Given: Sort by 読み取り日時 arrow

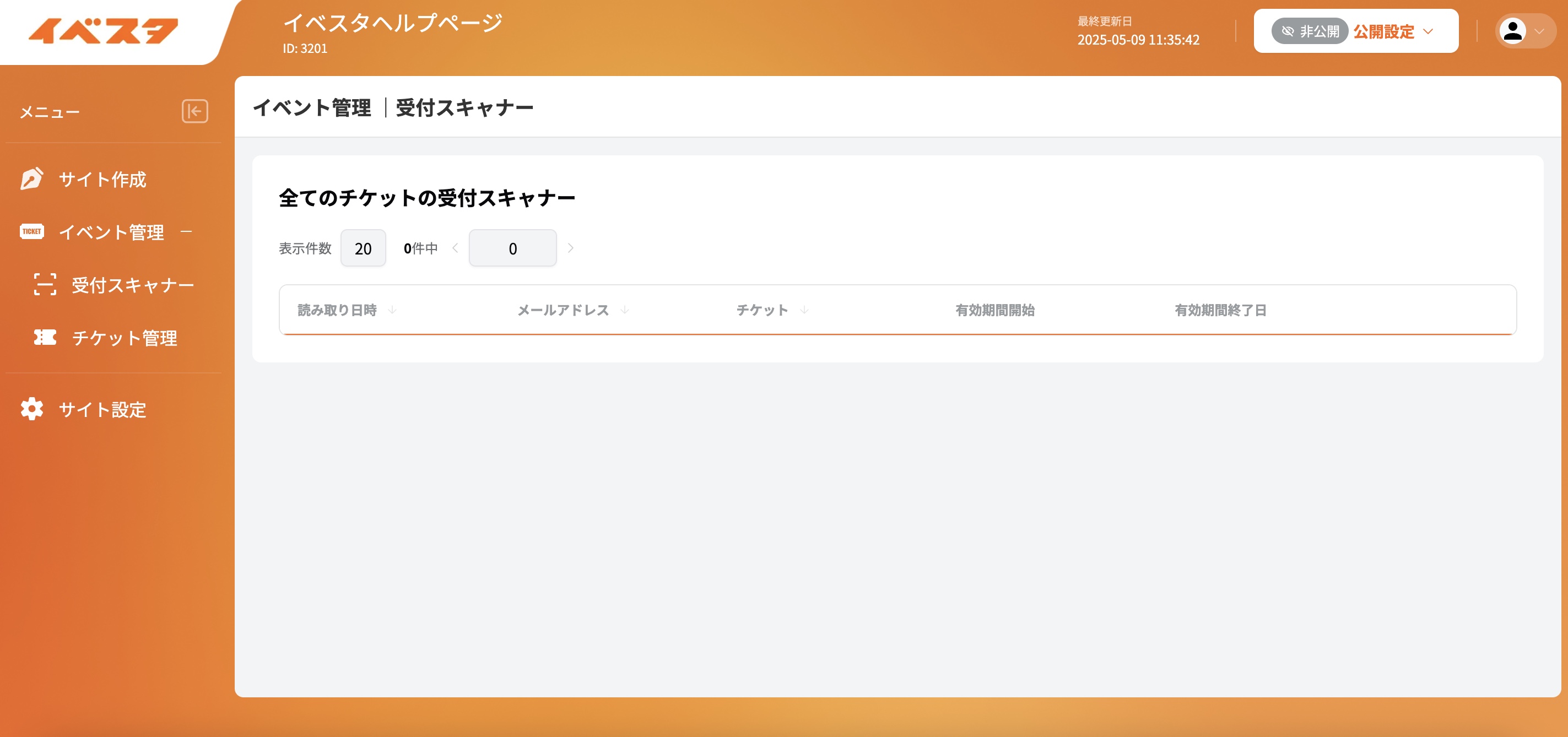Looking at the screenshot, I should pos(392,310).
